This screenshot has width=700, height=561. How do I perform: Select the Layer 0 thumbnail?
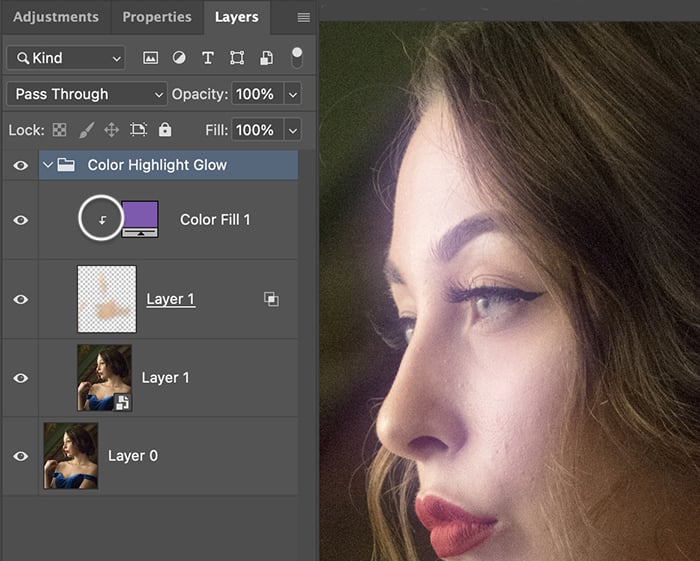[x=71, y=456]
